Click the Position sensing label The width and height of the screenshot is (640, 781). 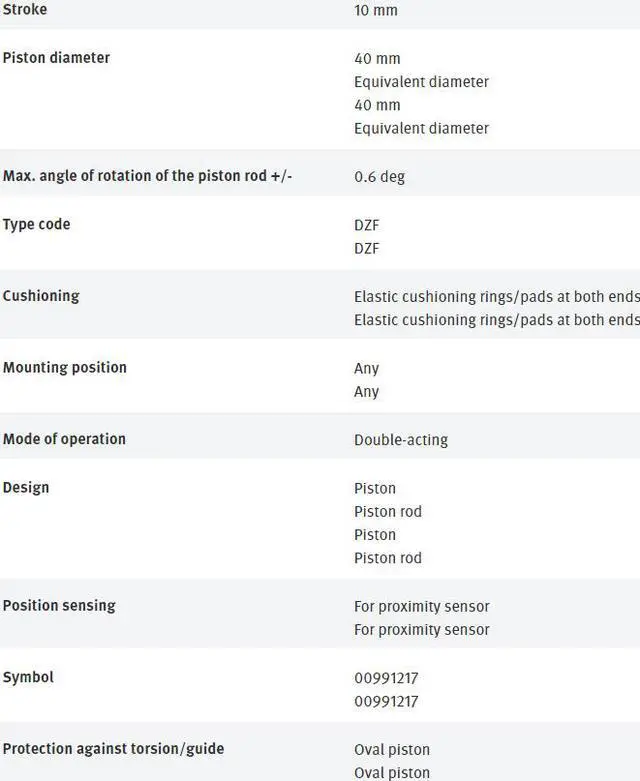[x=59, y=606]
